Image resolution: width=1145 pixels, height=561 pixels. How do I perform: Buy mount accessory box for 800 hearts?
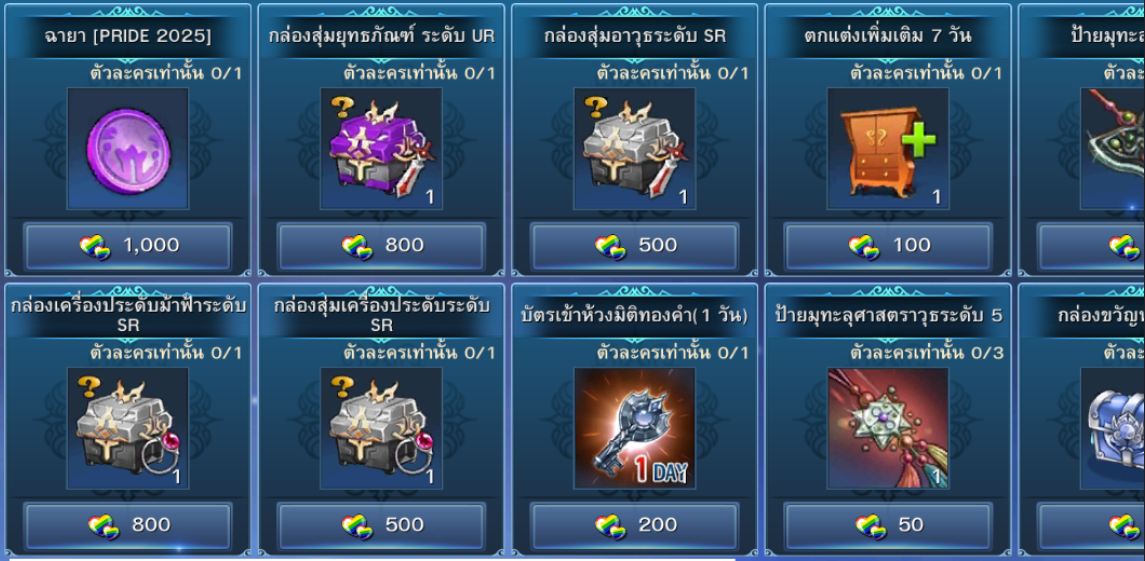click(x=128, y=525)
